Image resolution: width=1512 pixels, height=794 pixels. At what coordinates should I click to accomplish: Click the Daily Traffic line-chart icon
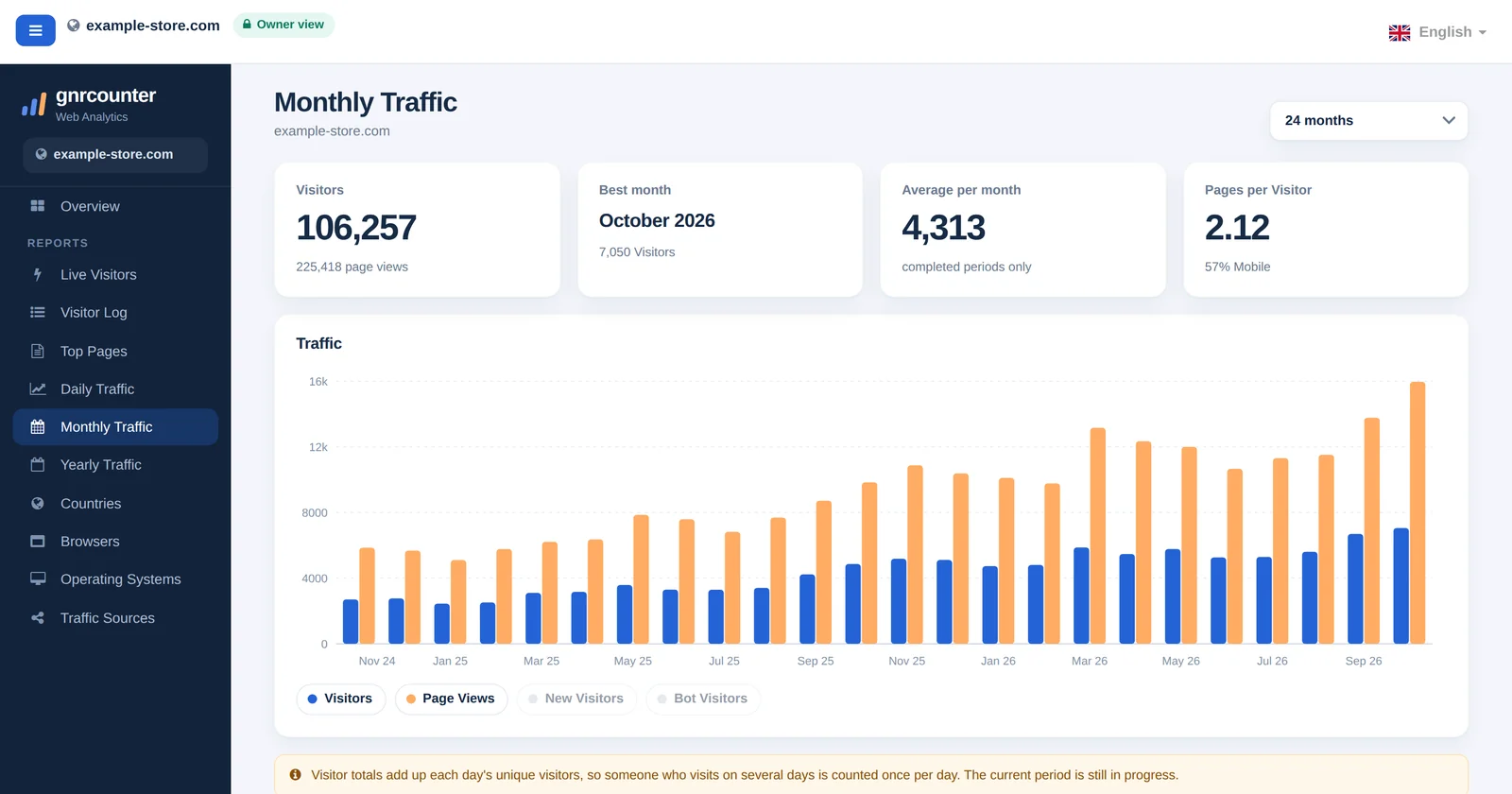click(38, 388)
